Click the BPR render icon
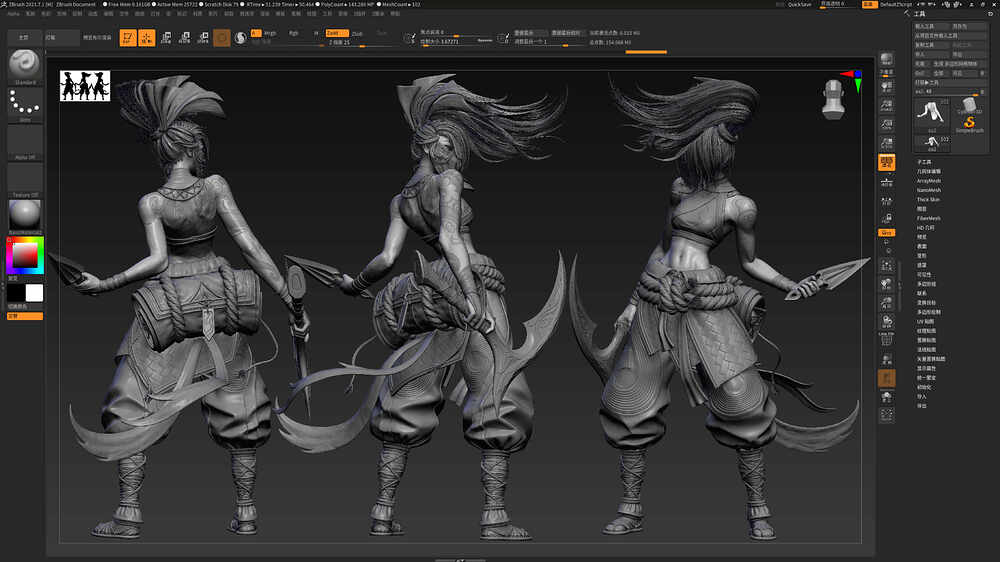The width and height of the screenshot is (1000, 562). tap(886, 61)
